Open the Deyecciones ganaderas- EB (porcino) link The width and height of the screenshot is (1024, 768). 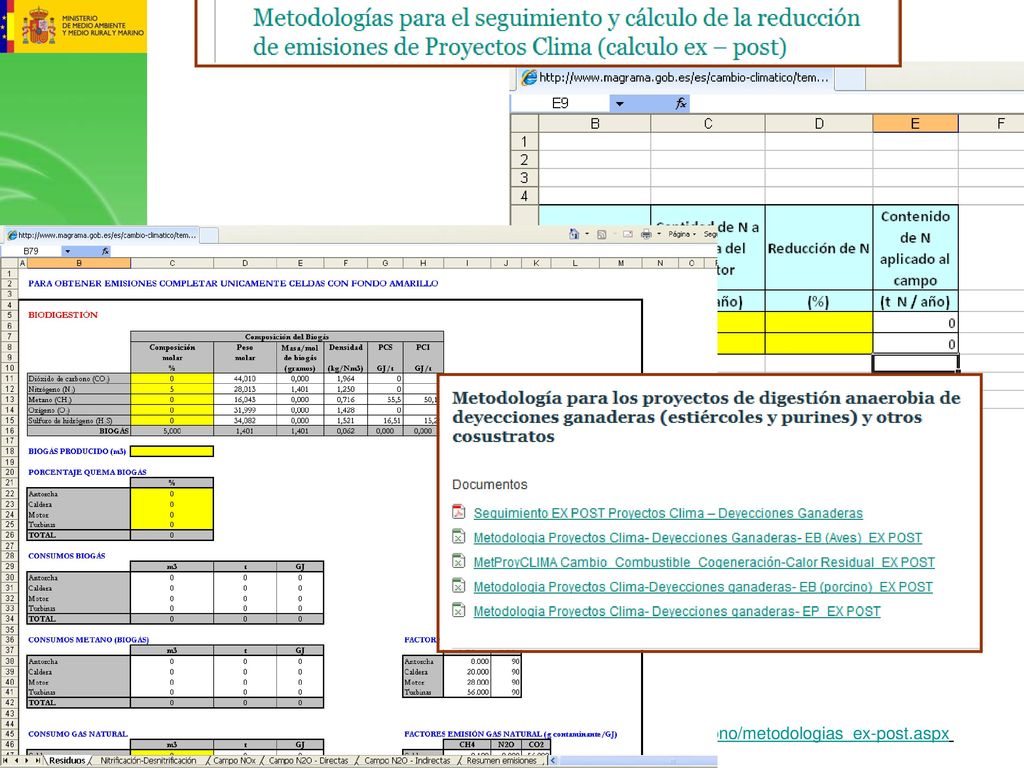(x=703, y=586)
